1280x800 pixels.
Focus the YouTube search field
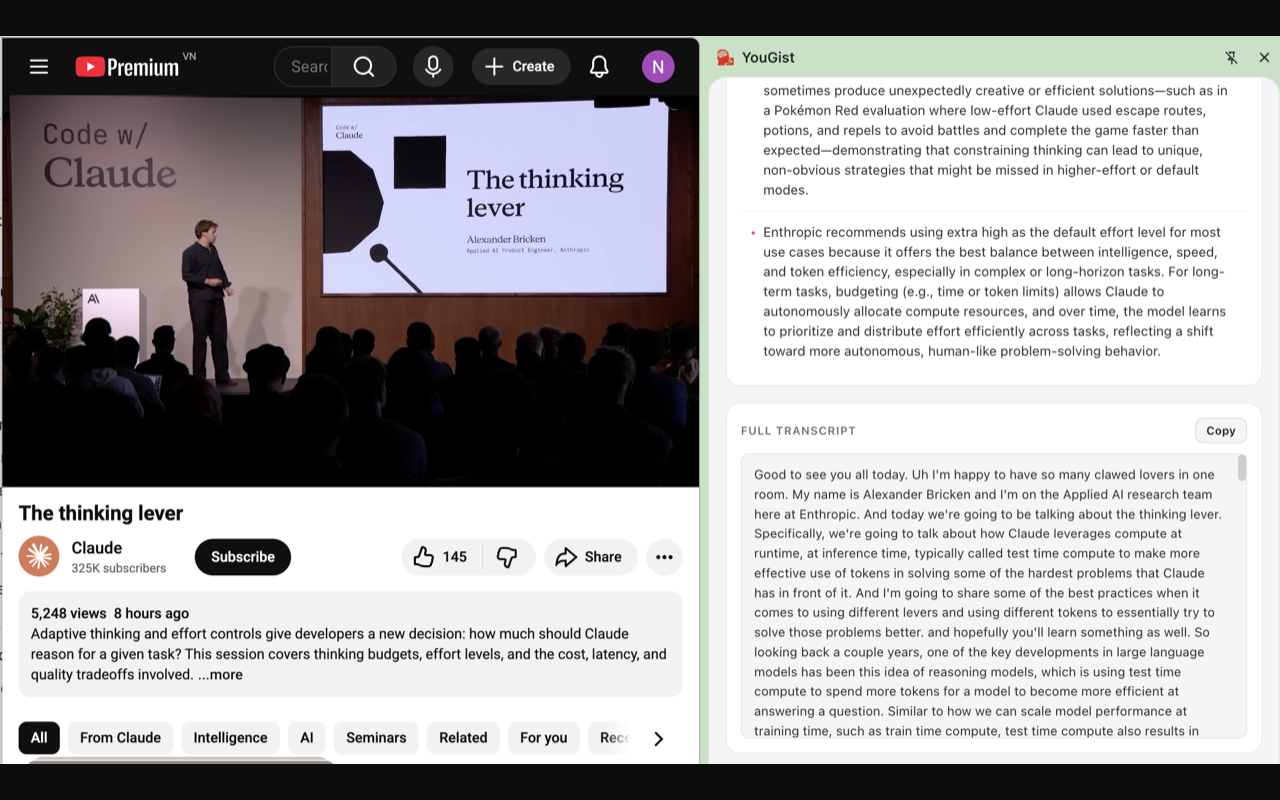304,67
